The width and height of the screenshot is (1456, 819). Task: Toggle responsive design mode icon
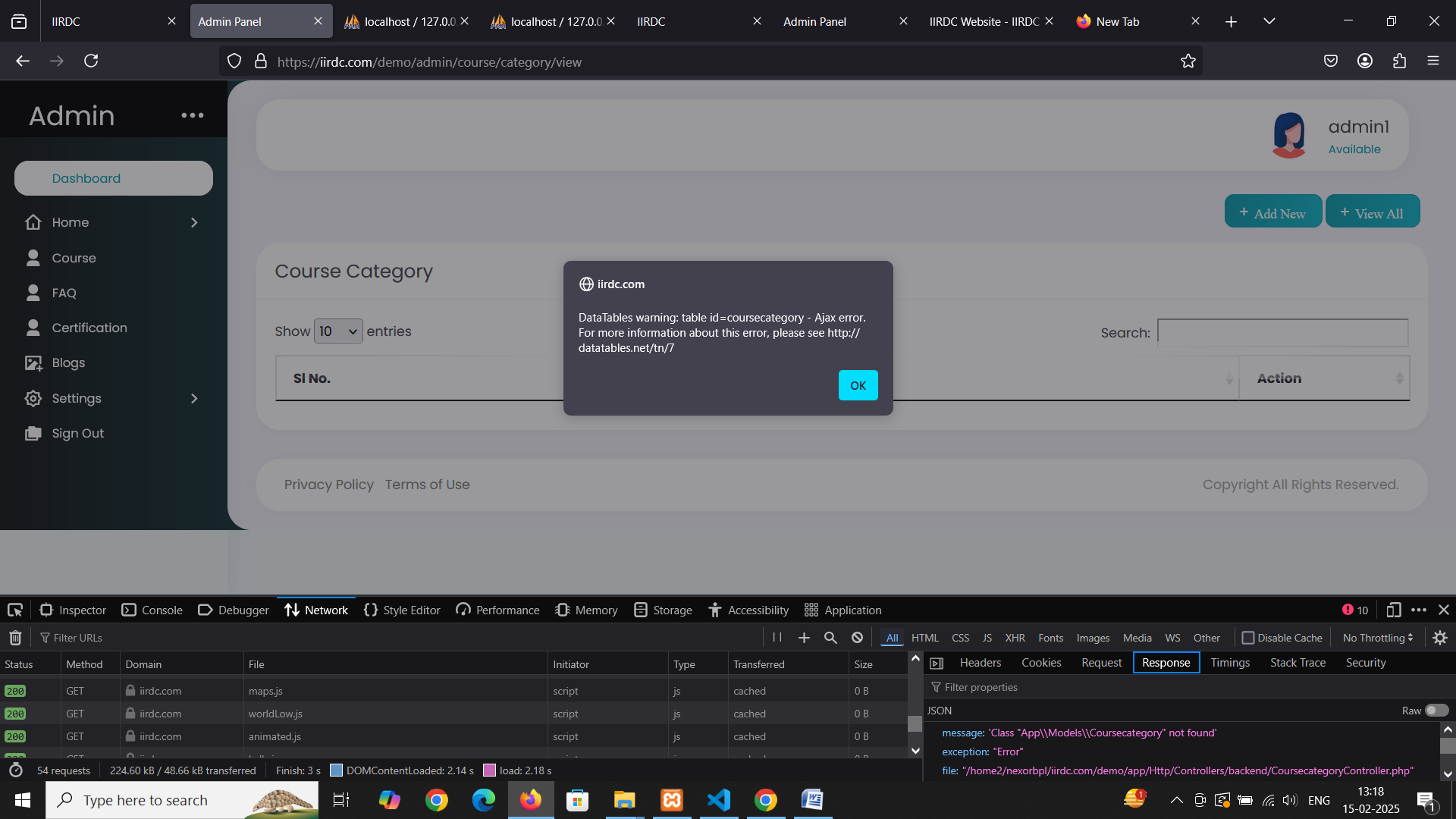tap(1393, 610)
